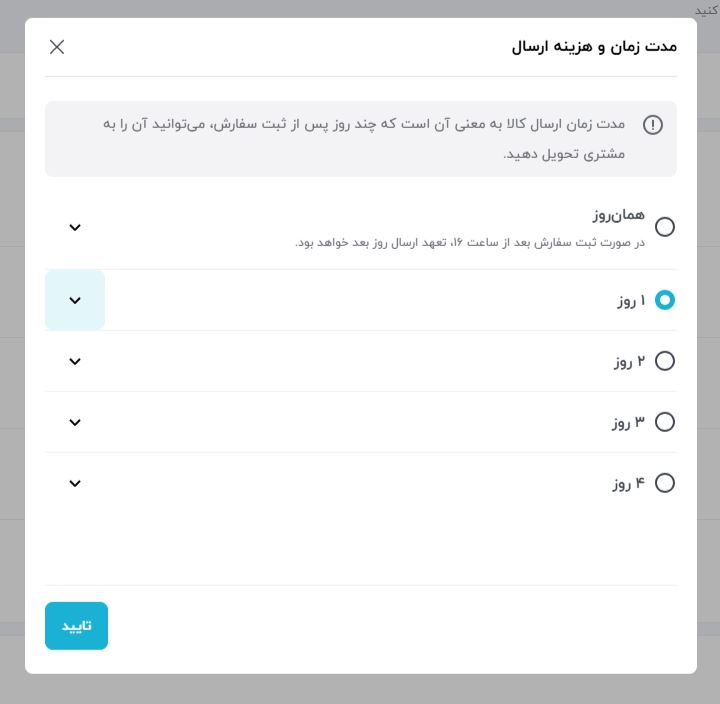The width and height of the screenshot is (720, 704).
Task: Click the info banner text about مدت زمان ارسال کالا
Action: tap(364, 139)
